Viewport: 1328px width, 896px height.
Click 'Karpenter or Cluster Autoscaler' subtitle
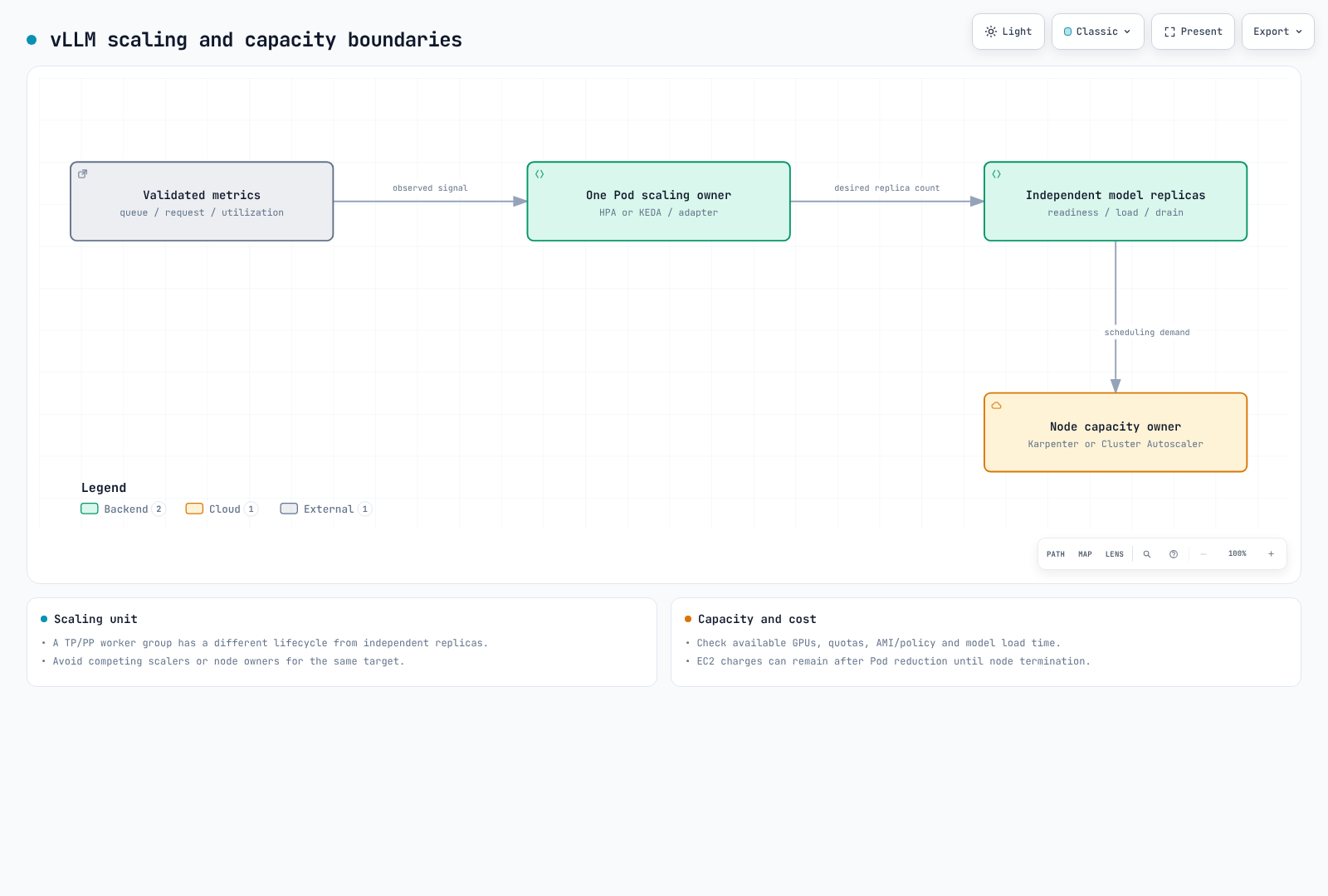point(1116,445)
